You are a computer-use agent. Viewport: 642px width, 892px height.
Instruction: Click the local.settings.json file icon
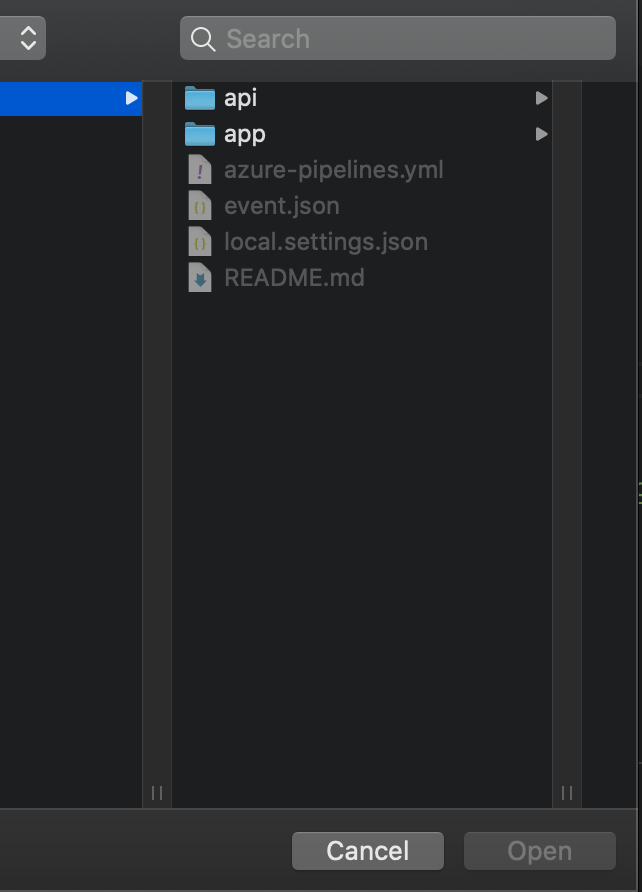(x=199, y=241)
